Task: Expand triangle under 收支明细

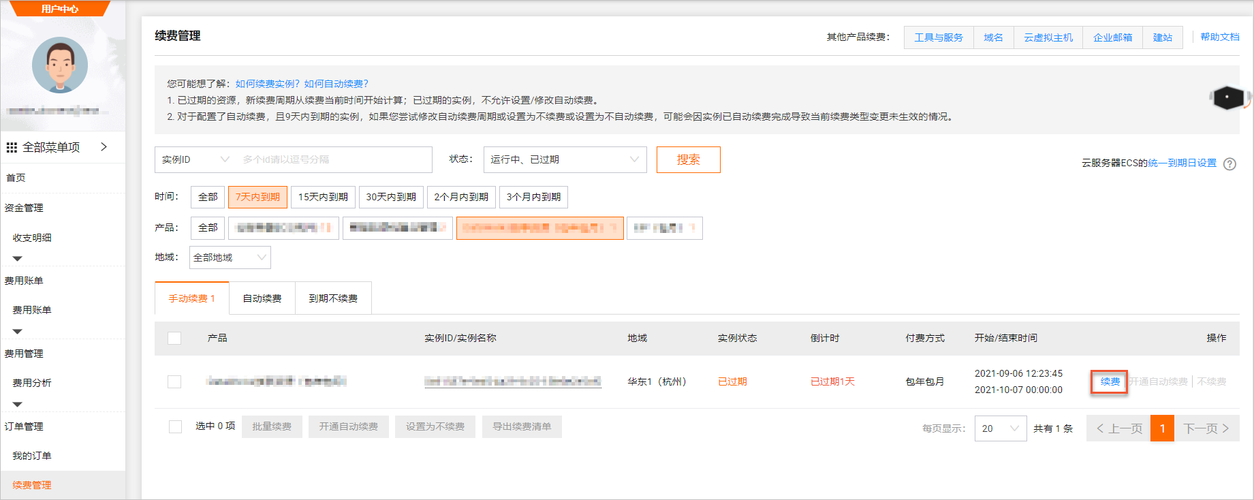Action: (17, 259)
